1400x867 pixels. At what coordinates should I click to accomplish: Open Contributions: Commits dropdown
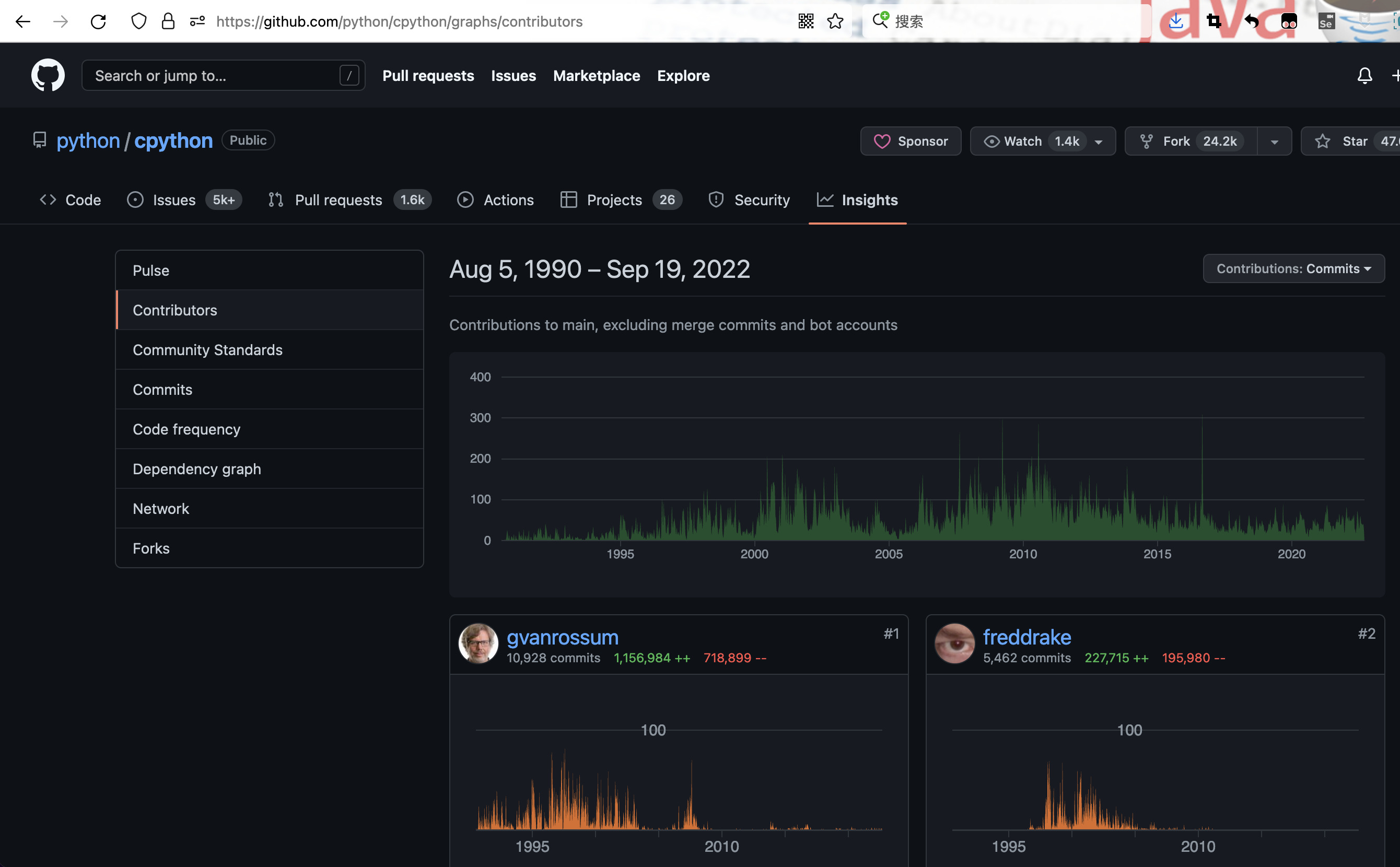click(x=1293, y=268)
